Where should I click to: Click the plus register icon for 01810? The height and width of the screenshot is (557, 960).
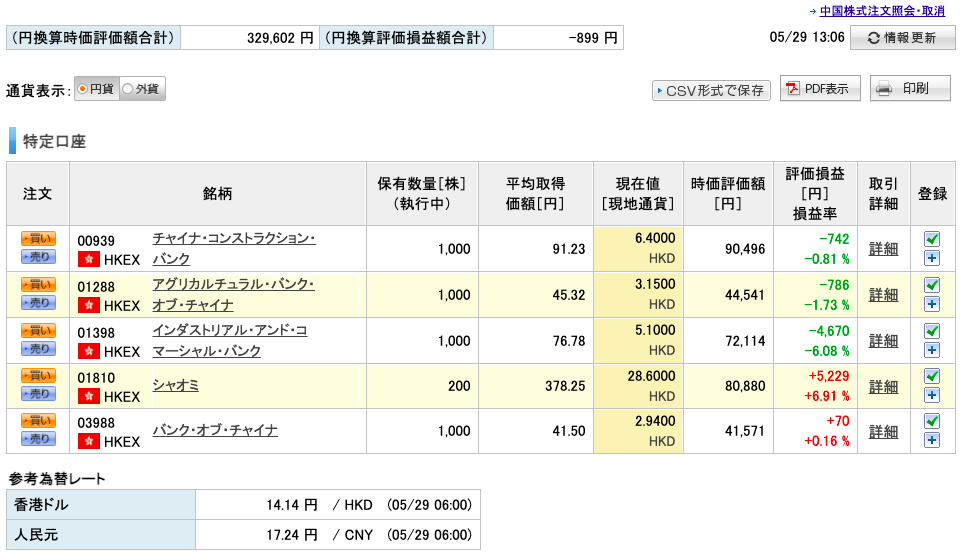coord(932,395)
